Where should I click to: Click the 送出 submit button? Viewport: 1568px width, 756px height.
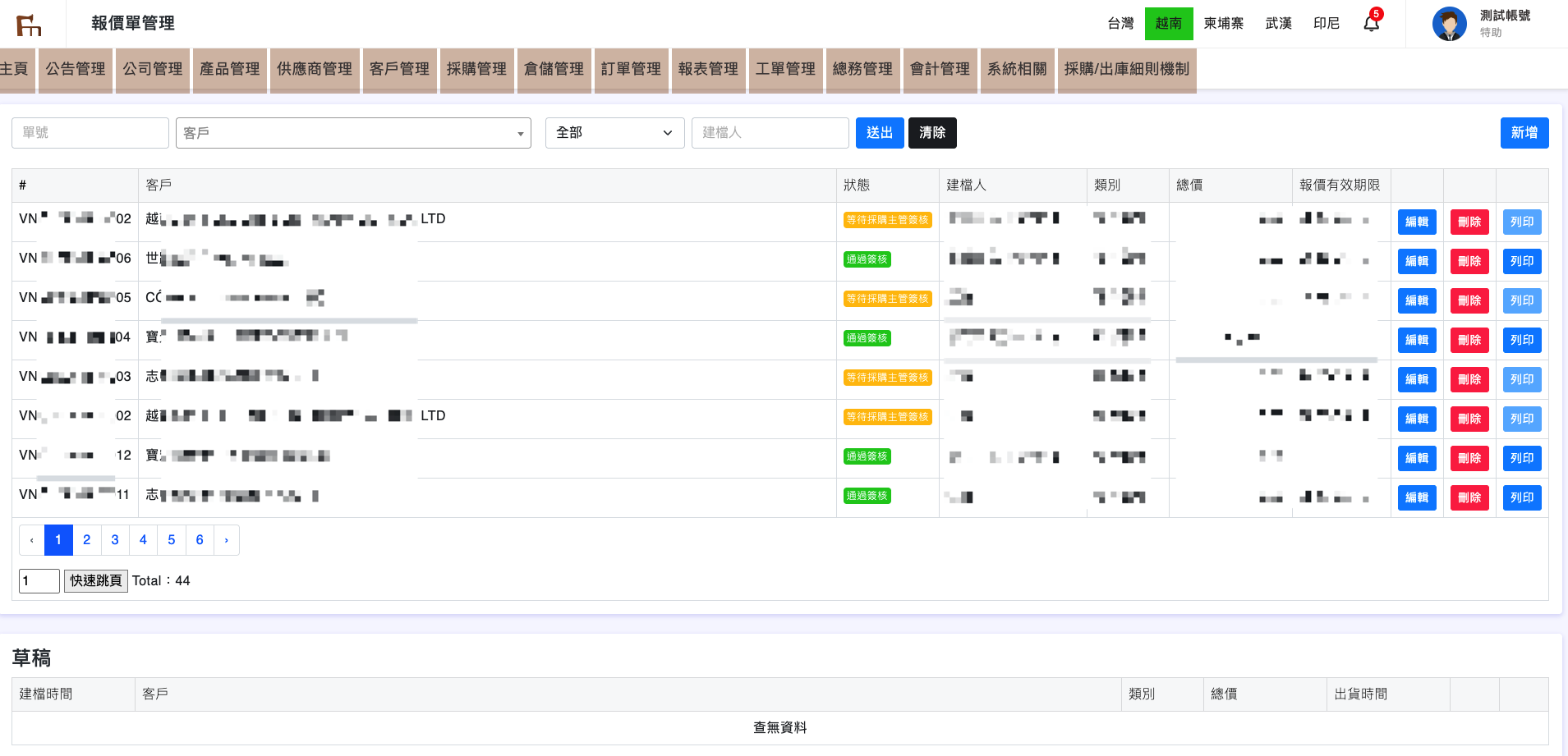click(x=879, y=133)
